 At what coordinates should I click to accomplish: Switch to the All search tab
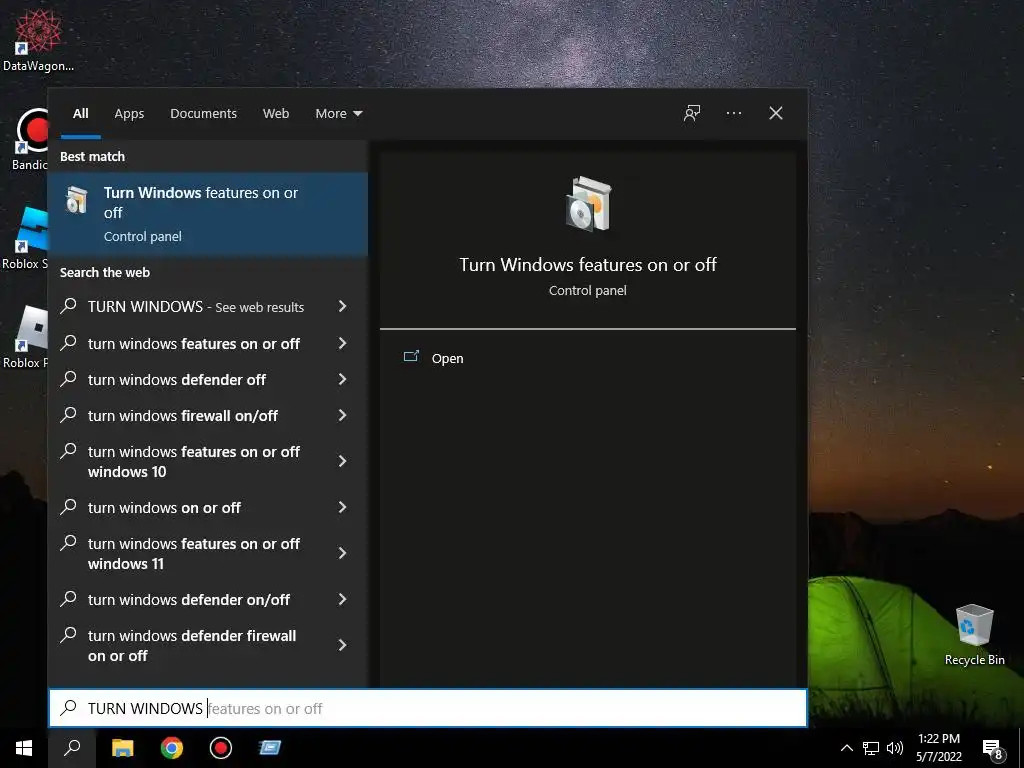(80, 114)
